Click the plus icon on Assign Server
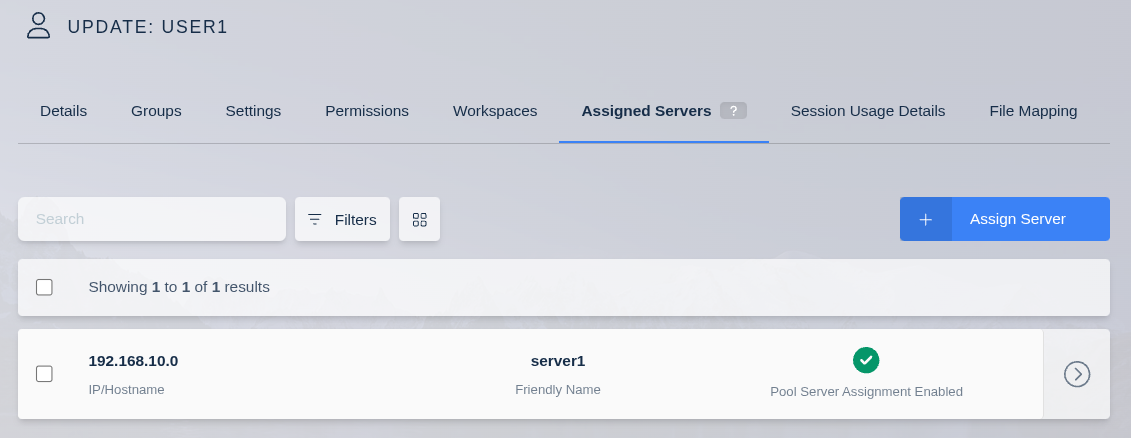The width and height of the screenshot is (1131, 438). click(925, 219)
